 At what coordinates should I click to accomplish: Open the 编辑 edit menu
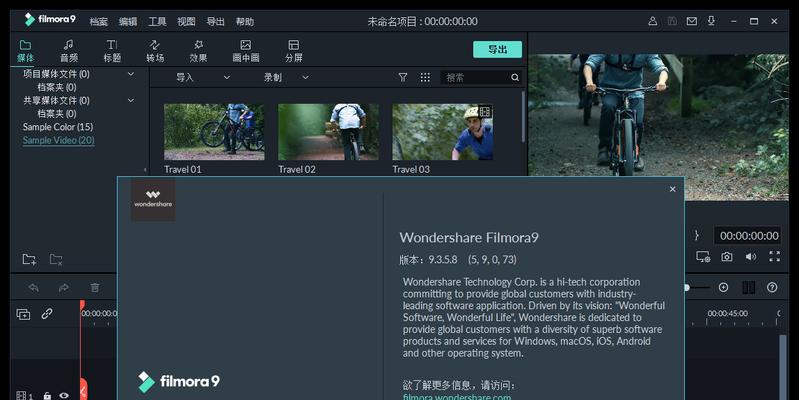[128, 21]
